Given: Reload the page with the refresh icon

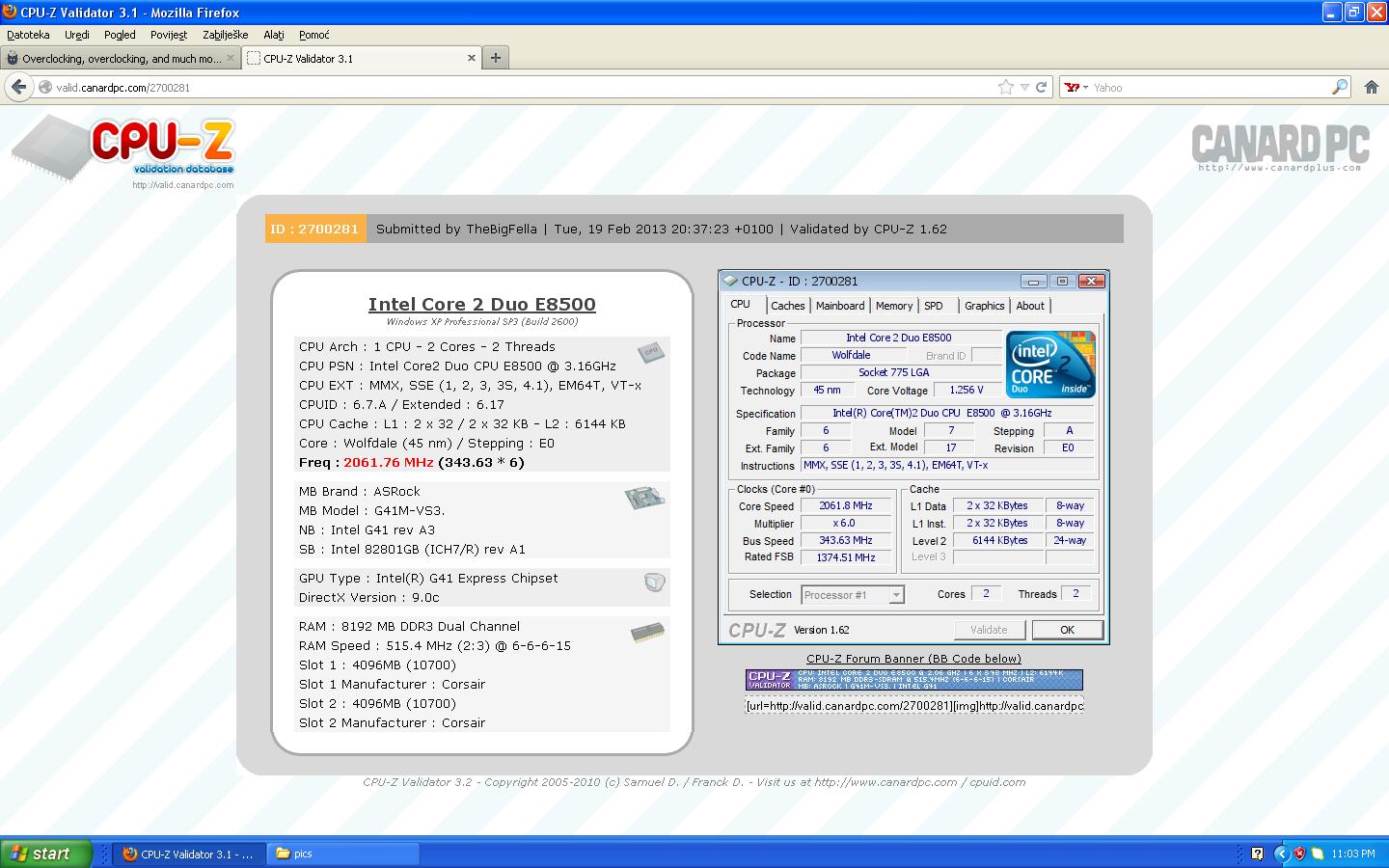Looking at the screenshot, I should point(1041,87).
